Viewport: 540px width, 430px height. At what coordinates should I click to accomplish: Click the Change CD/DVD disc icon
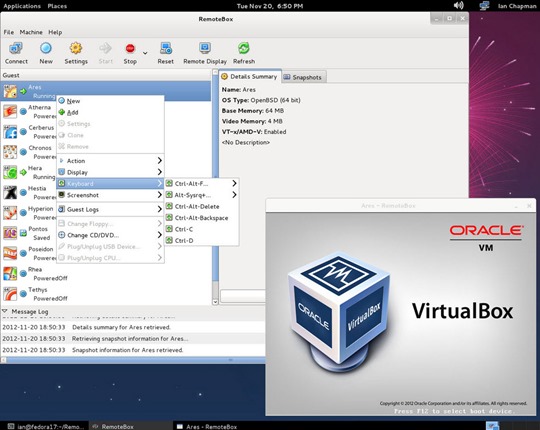[62, 235]
